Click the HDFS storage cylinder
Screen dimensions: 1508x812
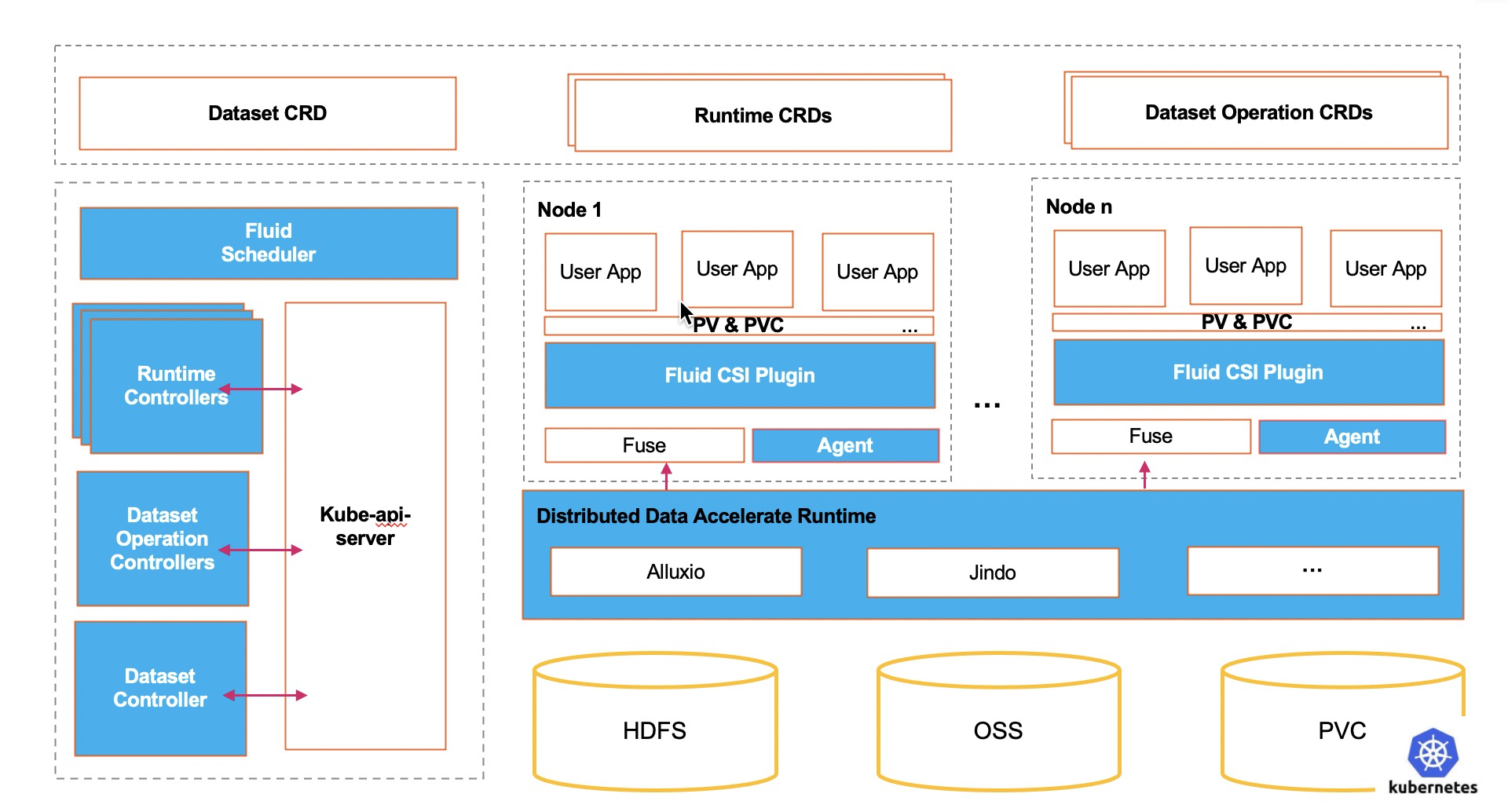point(655,721)
